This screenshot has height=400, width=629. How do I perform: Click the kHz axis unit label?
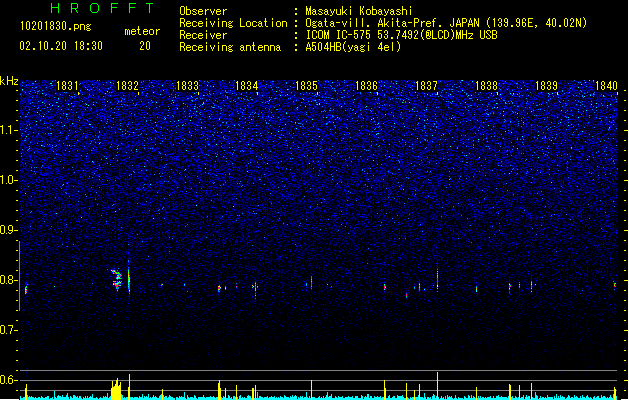(x=9, y=81)
